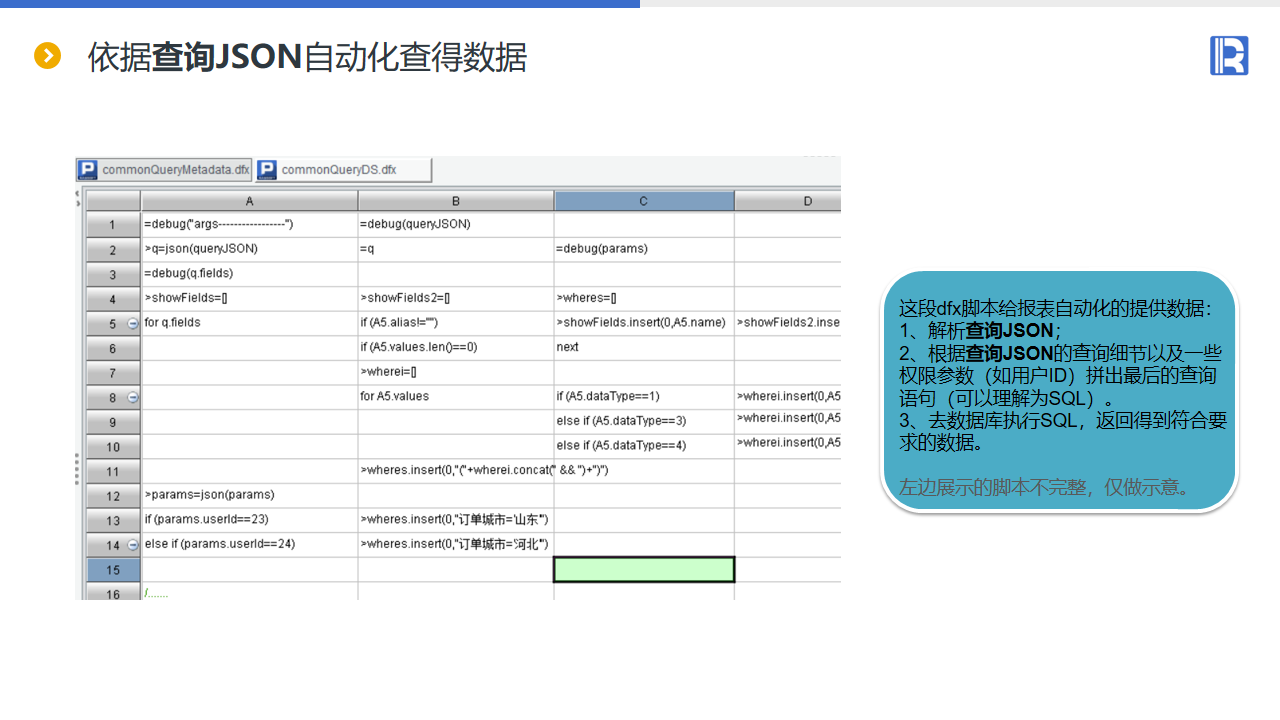Collapse the row 14 code block

[133, 545]
